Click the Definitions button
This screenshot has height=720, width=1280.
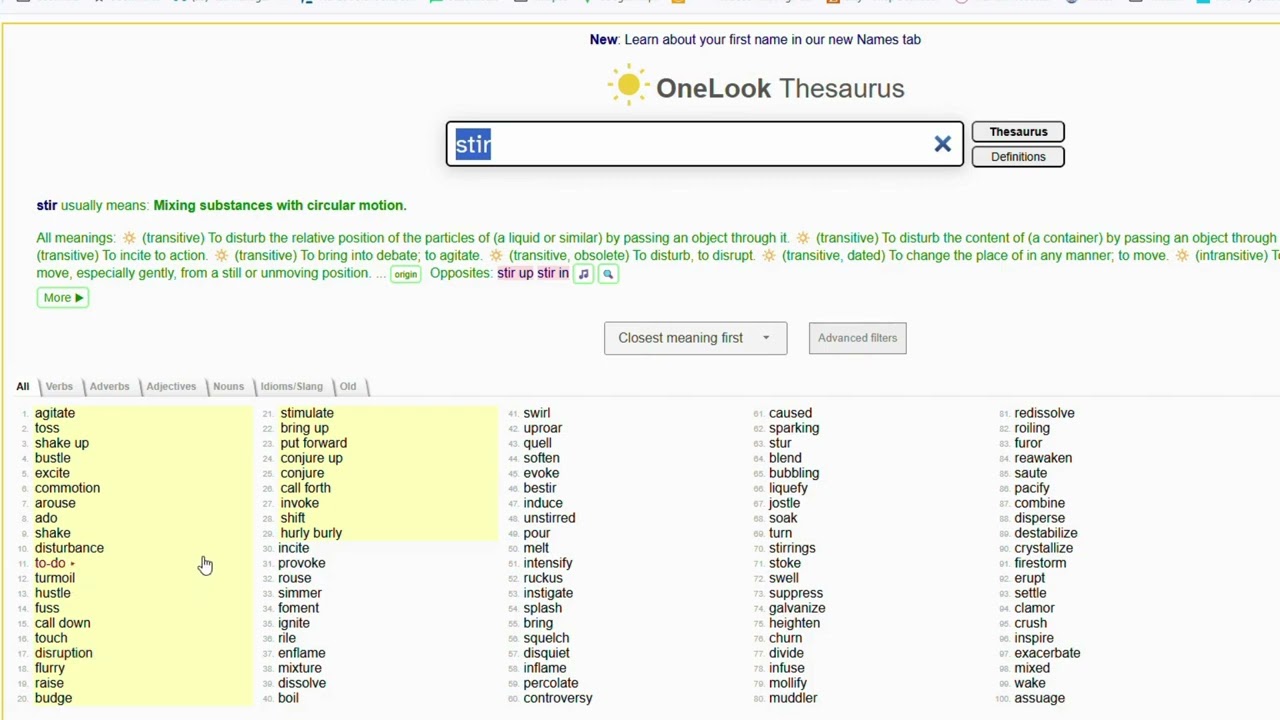coord(1018,157)
